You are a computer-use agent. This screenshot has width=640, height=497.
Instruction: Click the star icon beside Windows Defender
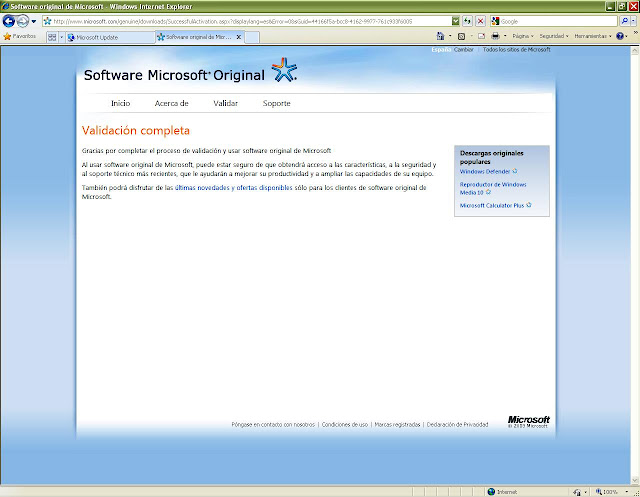pos(515,171)
